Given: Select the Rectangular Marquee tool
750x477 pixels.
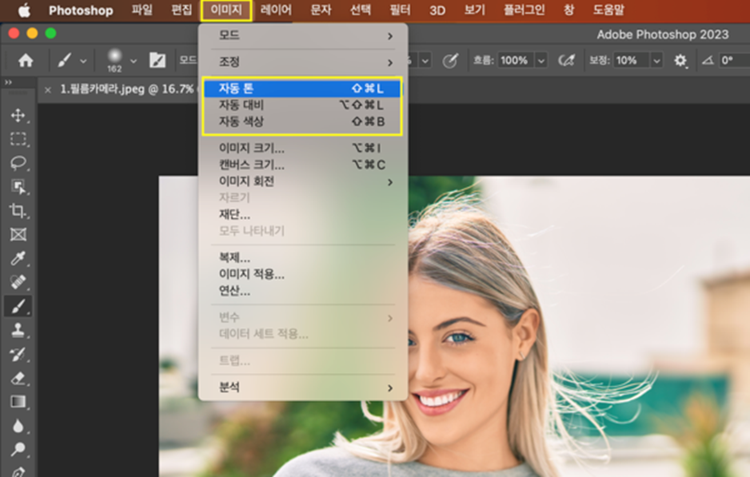Looking at the screenshot, I should point(18,139).
